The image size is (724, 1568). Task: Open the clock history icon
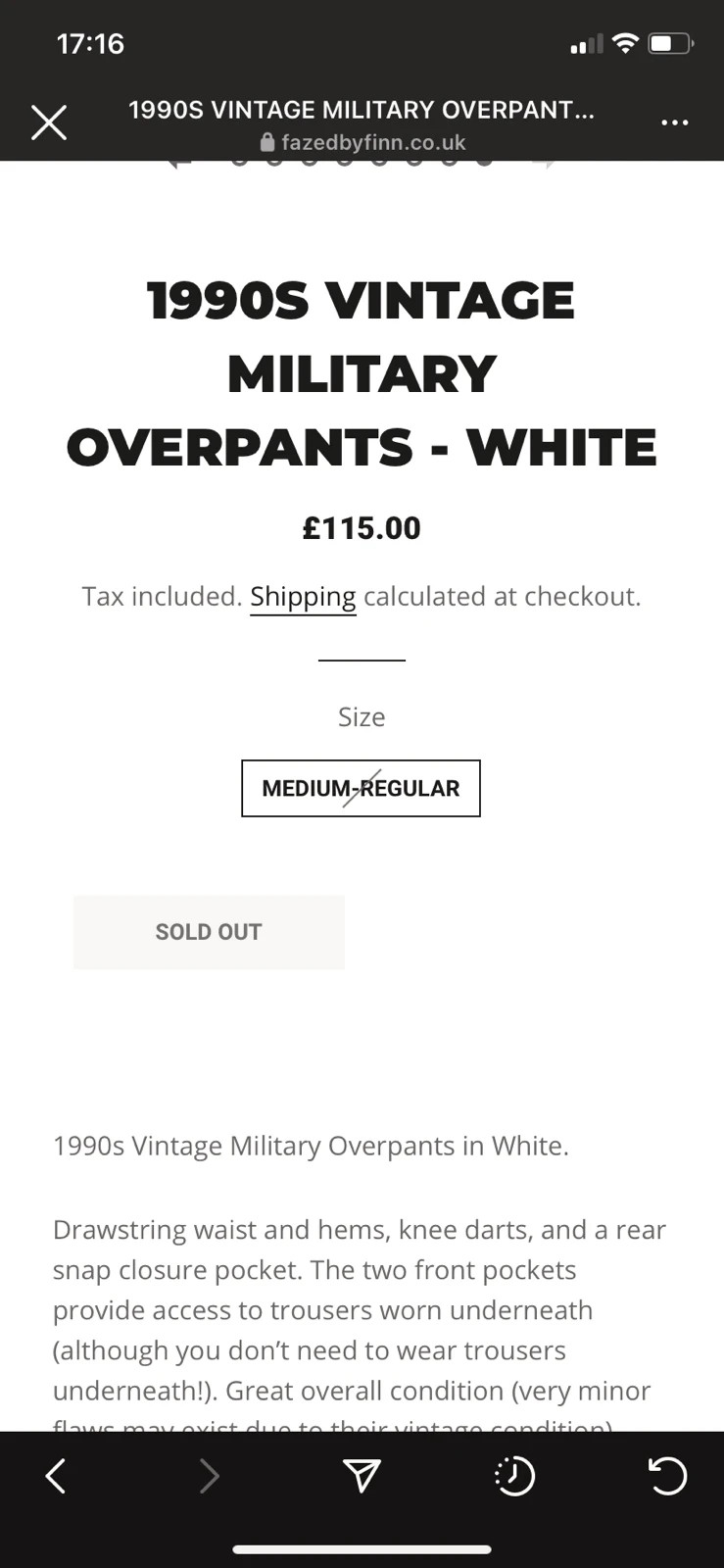(514, 1475)
